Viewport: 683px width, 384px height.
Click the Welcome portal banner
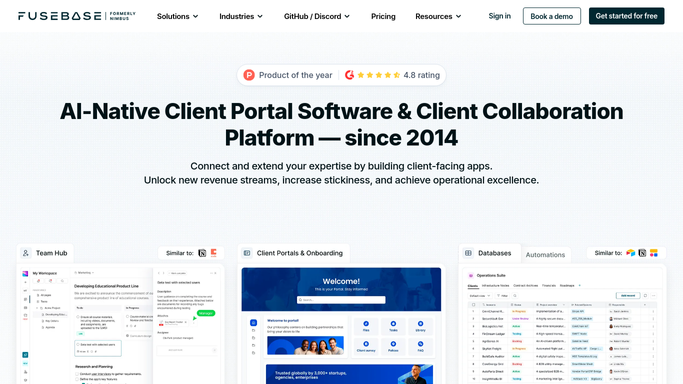(x=341, y=289)
